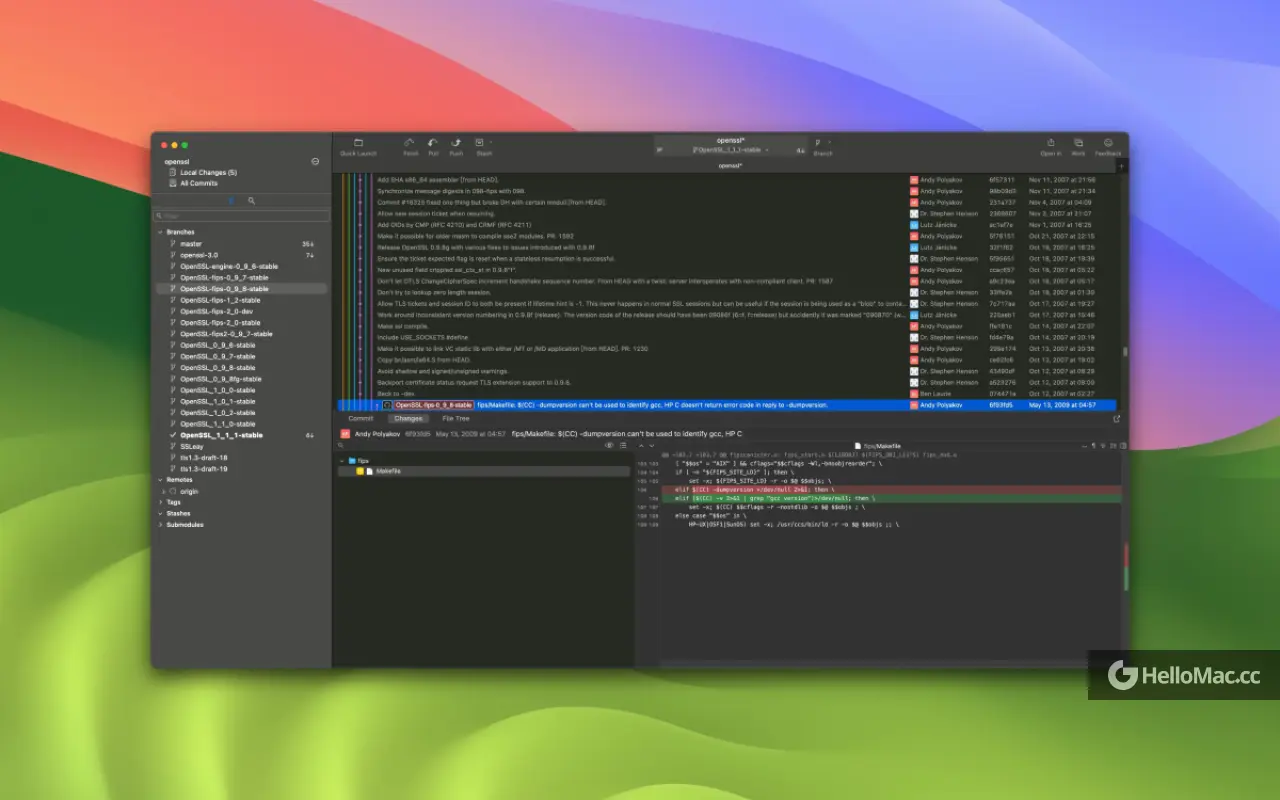Click the Stash toolbar icon

click(x=480, y=143)
